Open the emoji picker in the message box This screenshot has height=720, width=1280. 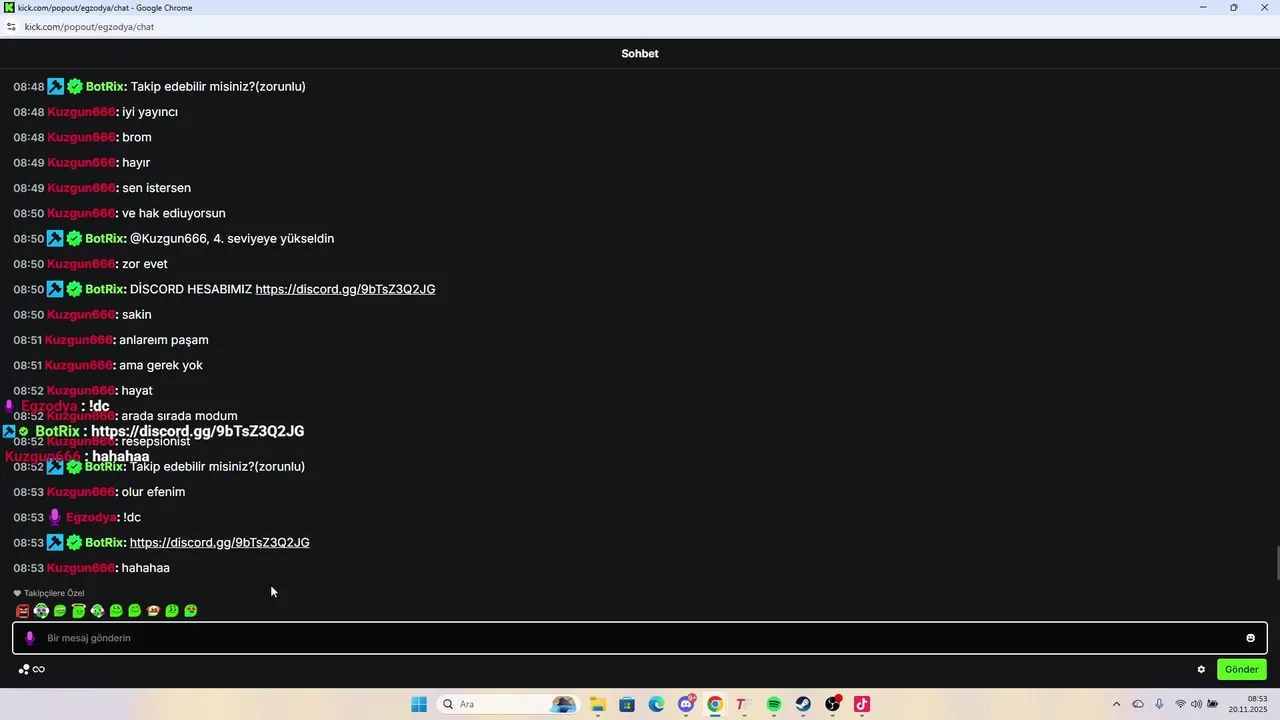tap(1250, 638)
